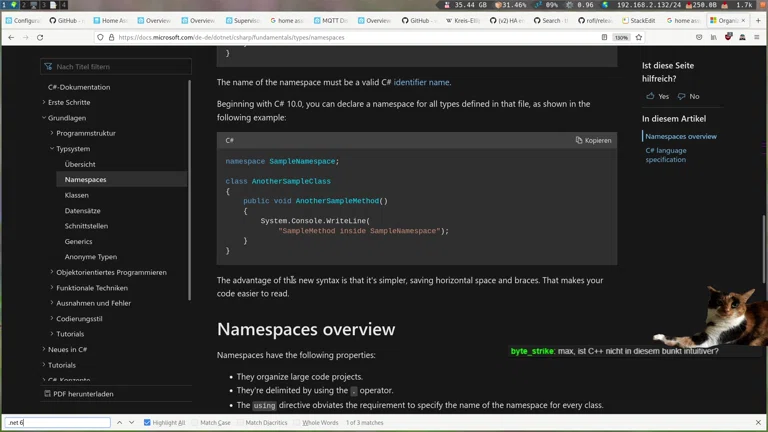Collapse Grundlagen tree node

click(44, 118)
